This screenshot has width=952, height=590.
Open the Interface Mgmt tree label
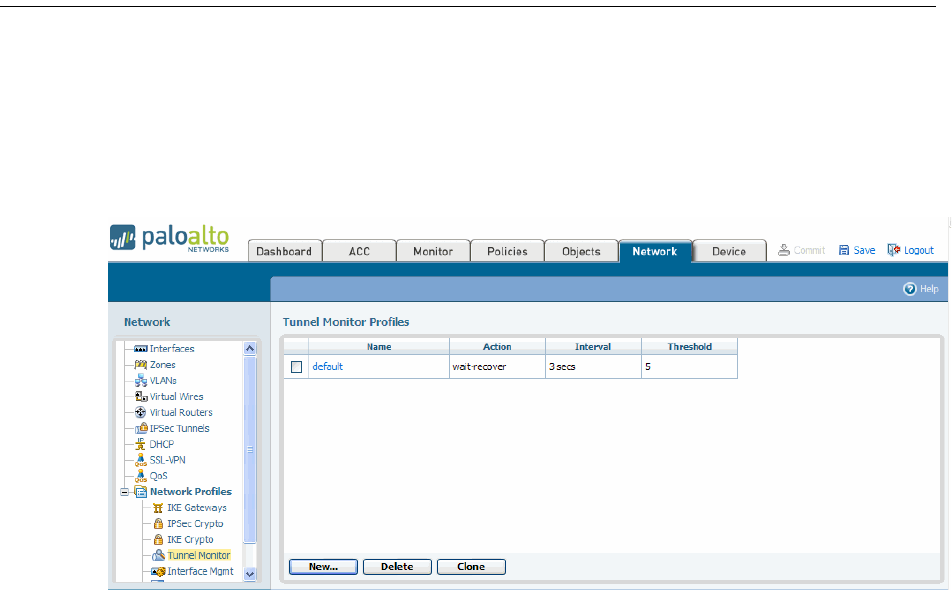[x=200, y=571]
